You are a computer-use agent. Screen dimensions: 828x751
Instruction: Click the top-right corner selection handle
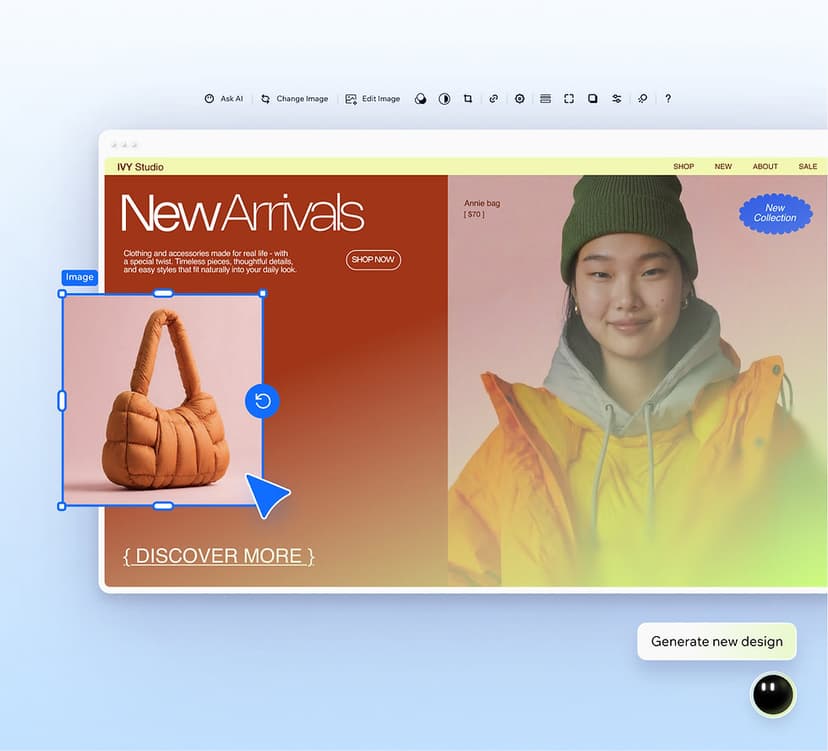(263, 293)
